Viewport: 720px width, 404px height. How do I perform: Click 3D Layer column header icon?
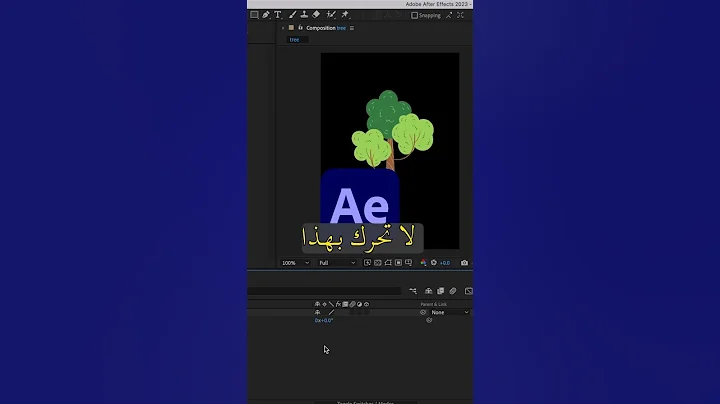pos(366,304)
